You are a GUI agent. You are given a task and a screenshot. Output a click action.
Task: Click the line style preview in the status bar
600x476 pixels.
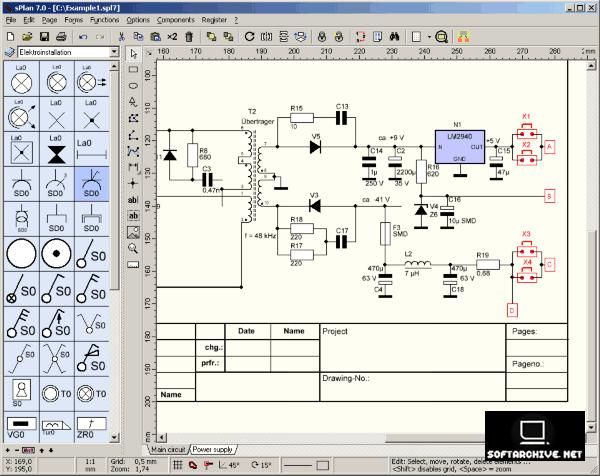point(298,466)
